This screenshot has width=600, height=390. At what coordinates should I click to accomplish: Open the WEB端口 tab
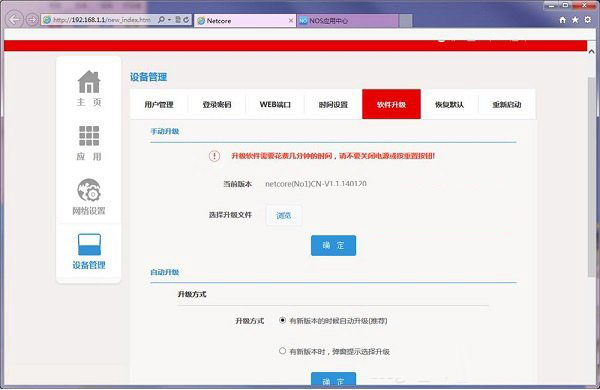275,104
